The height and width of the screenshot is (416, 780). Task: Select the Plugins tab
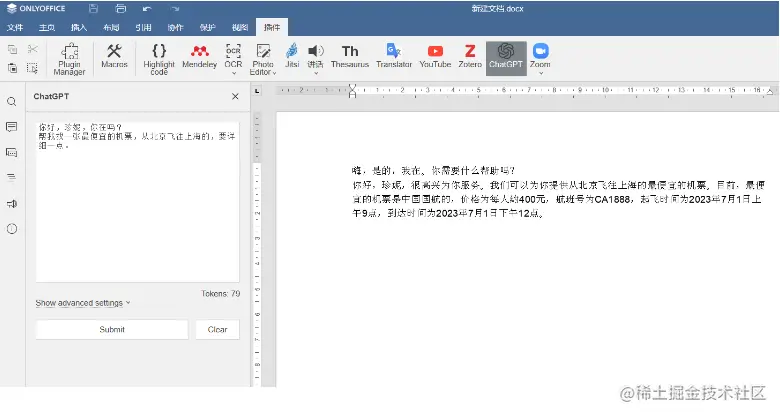point(272,27)
